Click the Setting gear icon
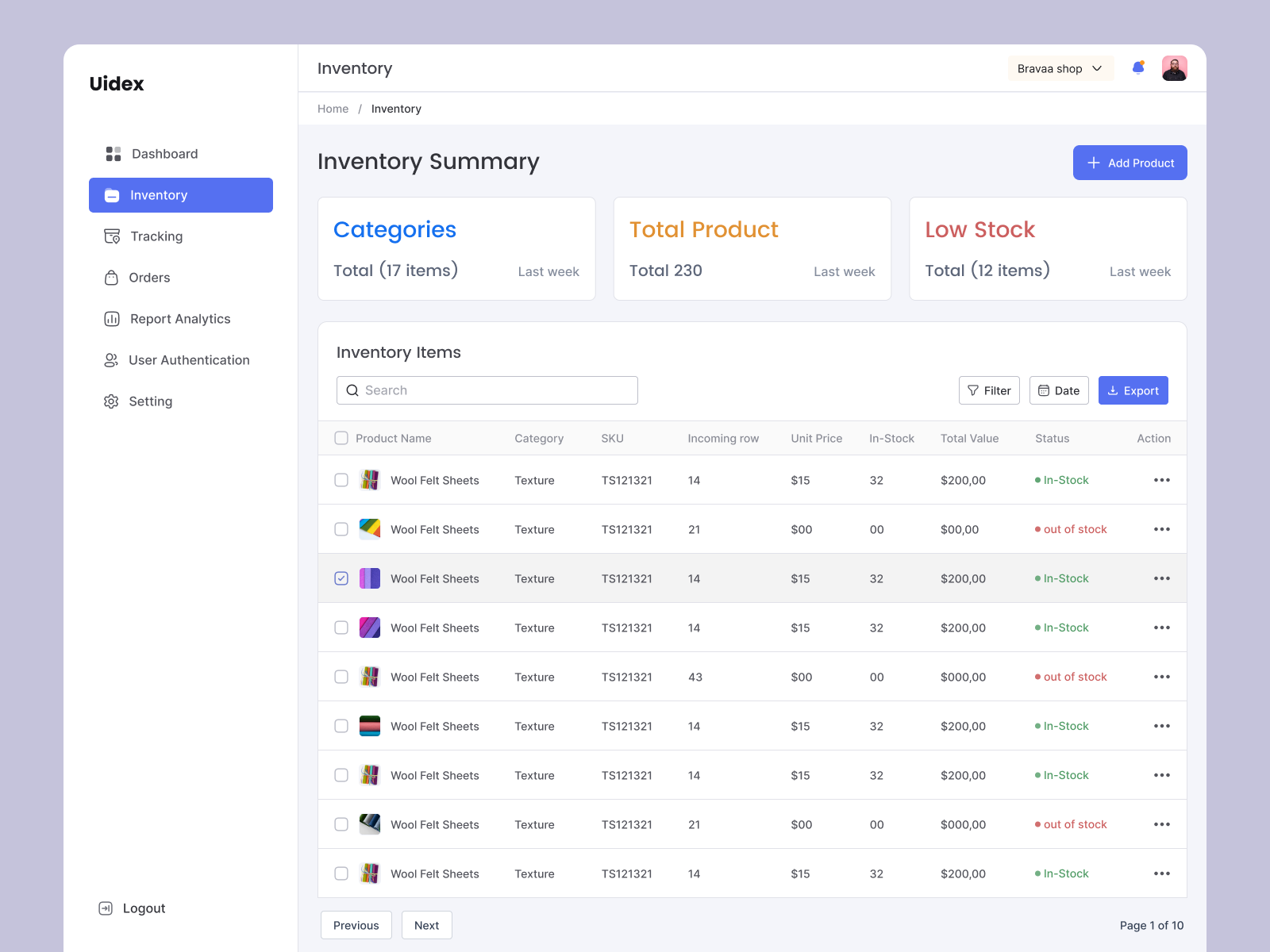Viewport: 1270px width, 952px height. [111, 401]
